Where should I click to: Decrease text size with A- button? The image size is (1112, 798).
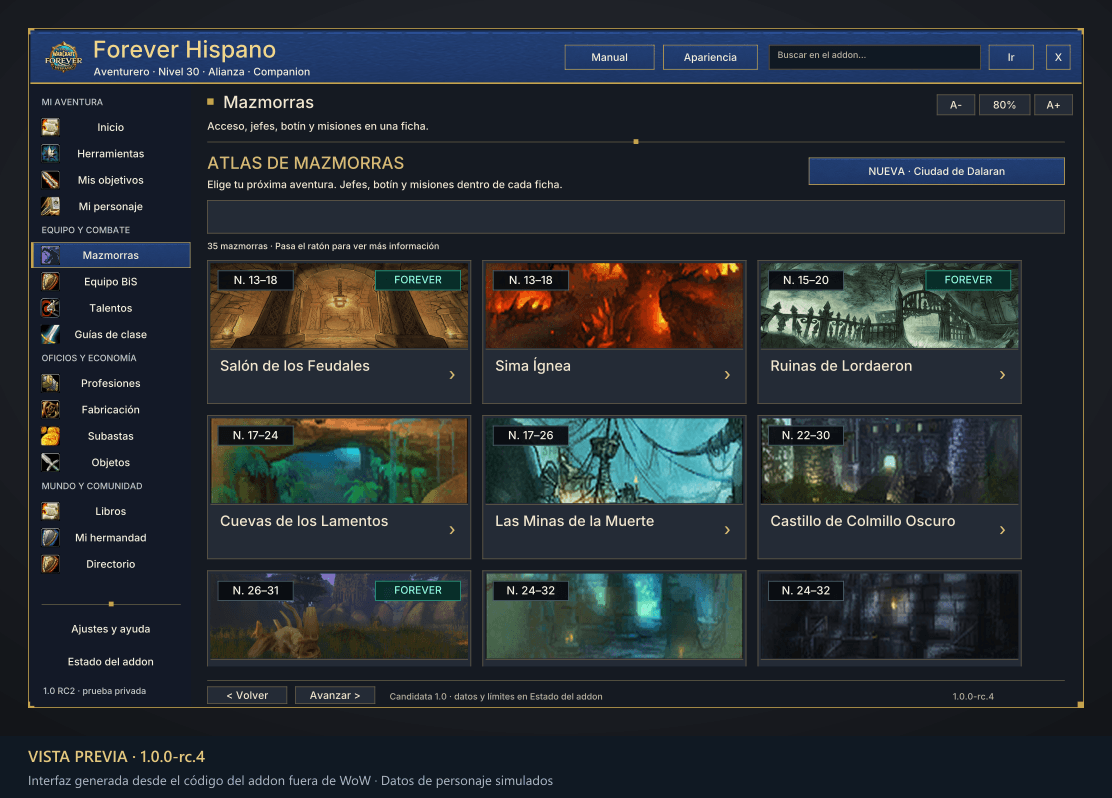pyautogui.click(x=955, y=105)
